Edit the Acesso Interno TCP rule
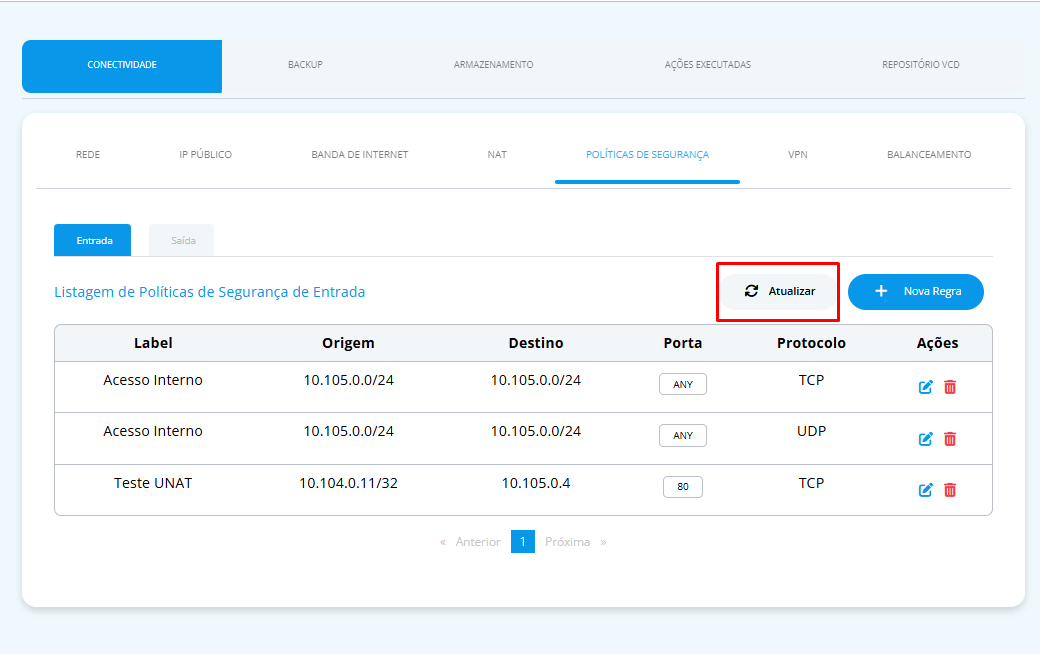Viewport: 1040px width, 654px height. pyautogui.click(x=925, y=387)
